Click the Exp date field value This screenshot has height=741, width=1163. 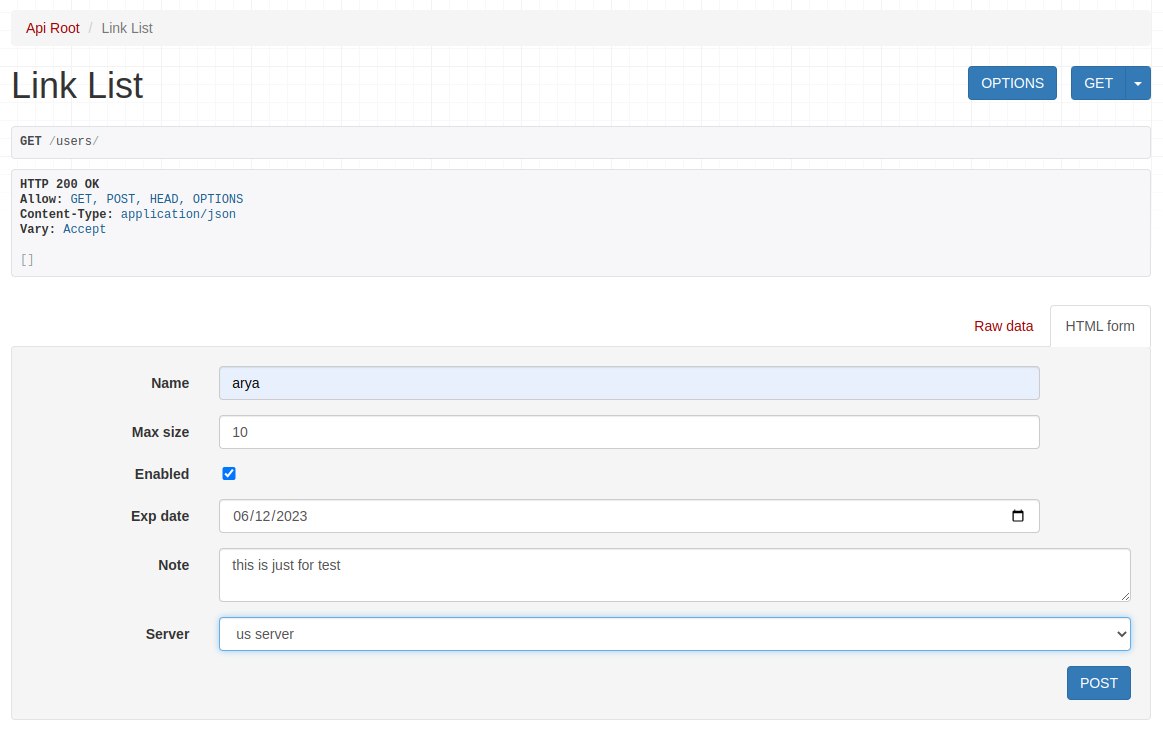click(270, 516)
